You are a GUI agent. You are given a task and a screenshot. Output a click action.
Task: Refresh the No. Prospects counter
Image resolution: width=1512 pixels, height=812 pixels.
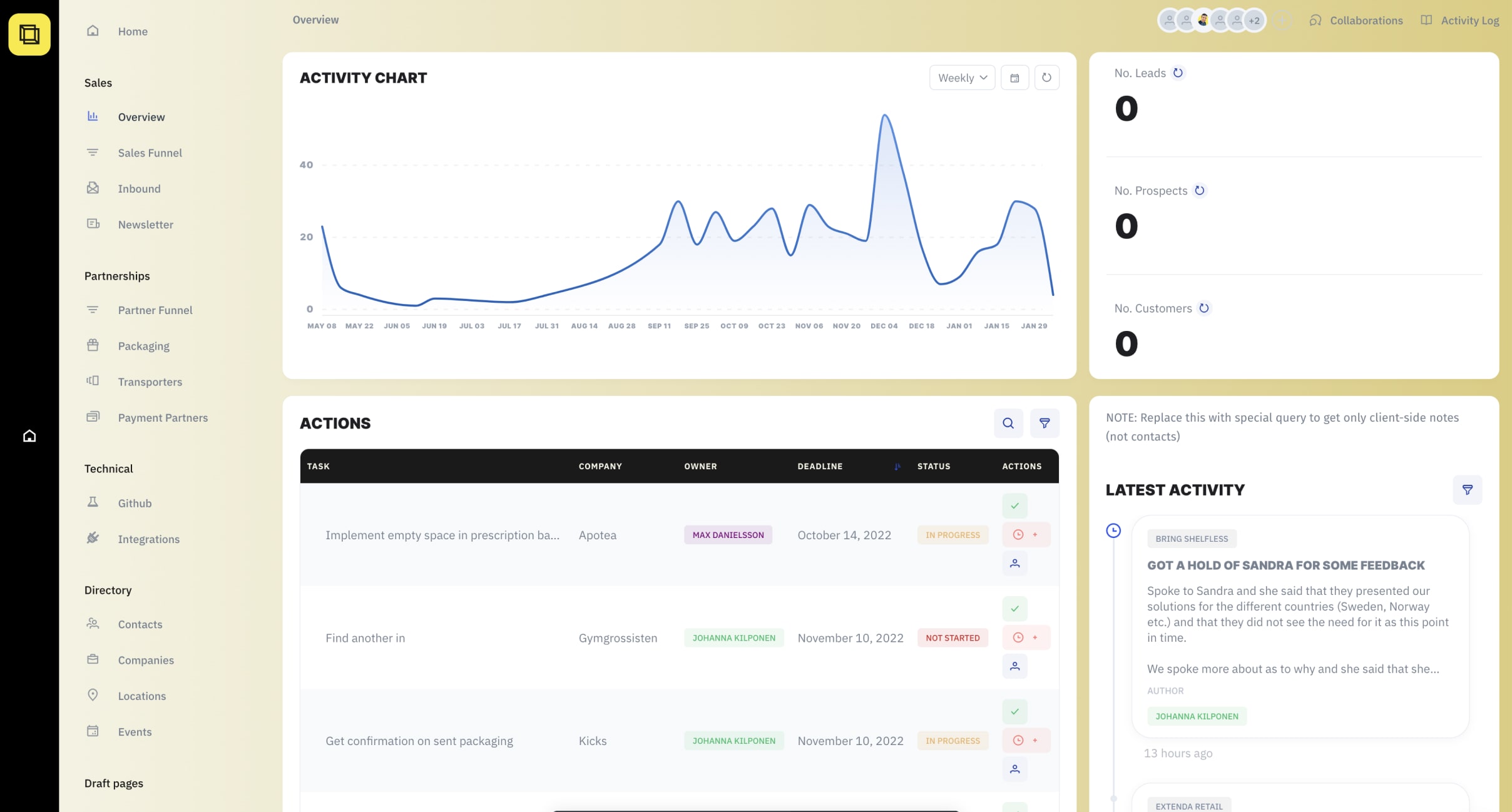click(1200, 190)
